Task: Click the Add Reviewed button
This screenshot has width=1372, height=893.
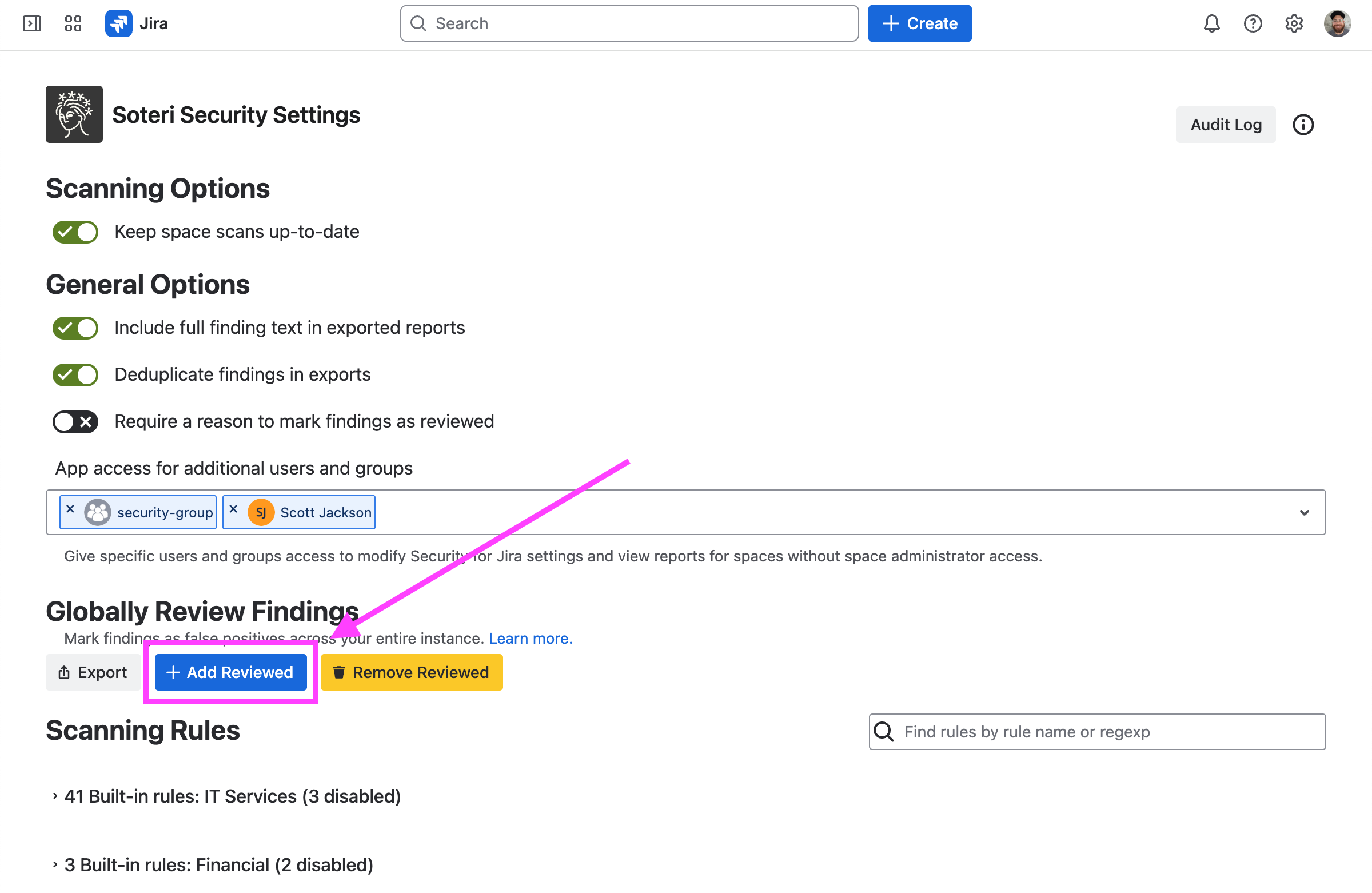Action: click(x=230, y=672)
